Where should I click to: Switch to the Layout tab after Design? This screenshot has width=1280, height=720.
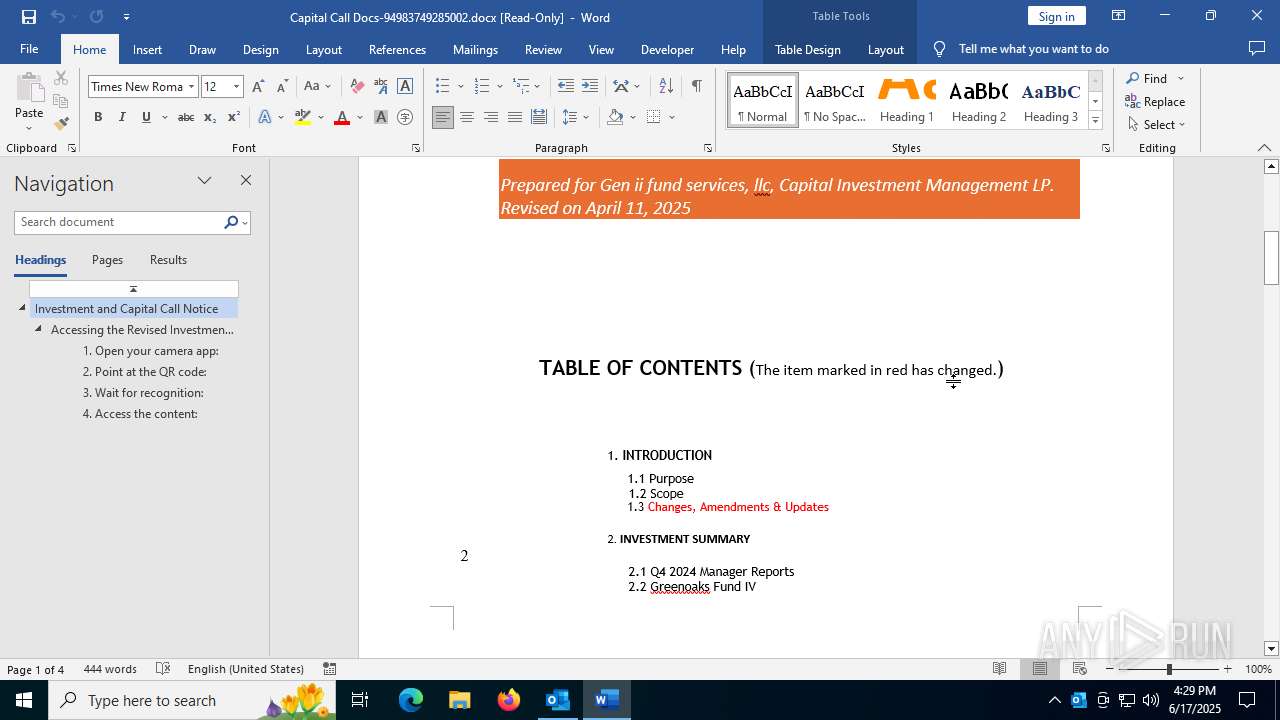[x=324, y=49]
